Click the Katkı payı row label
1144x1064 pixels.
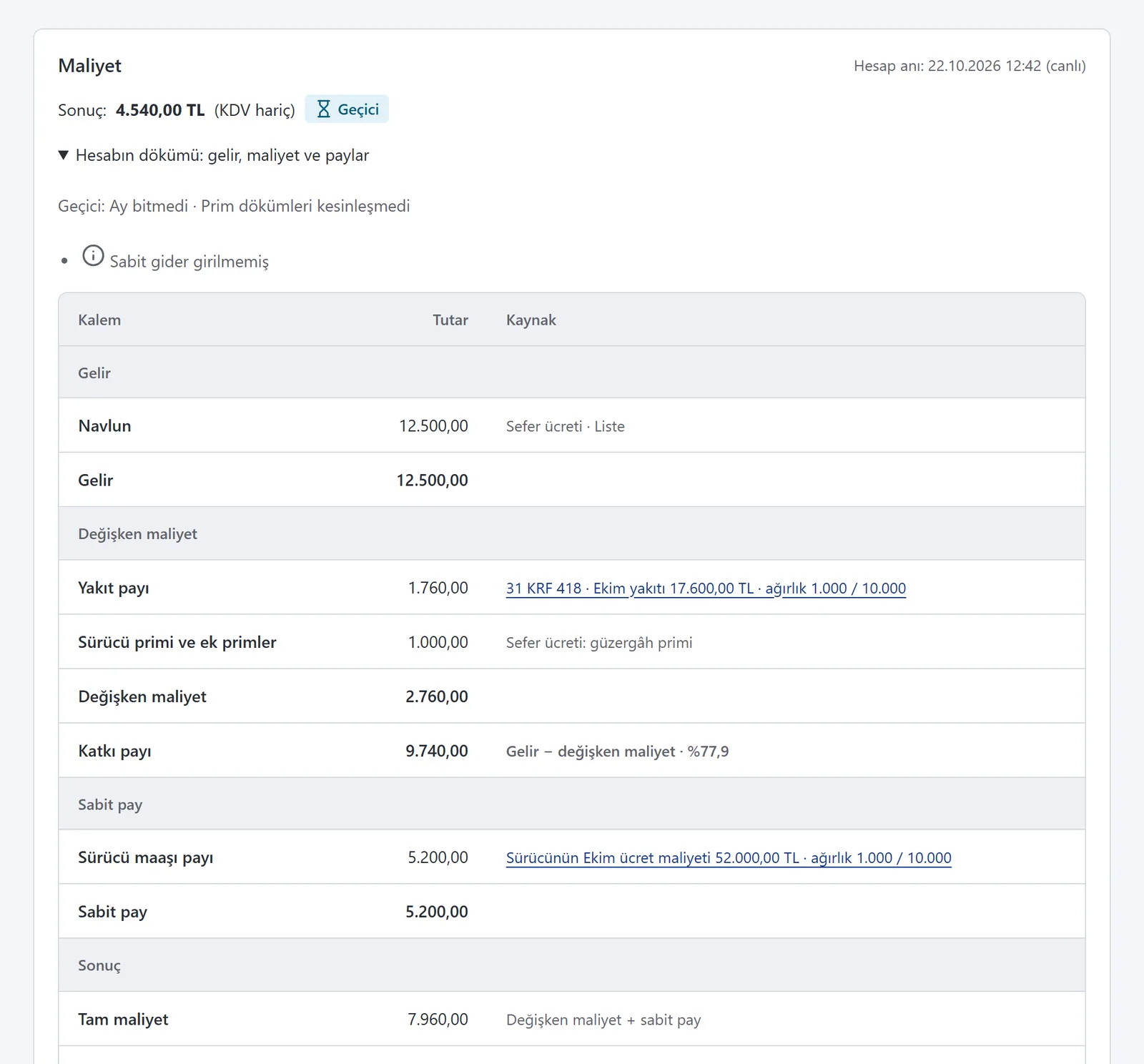coord(115,751)
